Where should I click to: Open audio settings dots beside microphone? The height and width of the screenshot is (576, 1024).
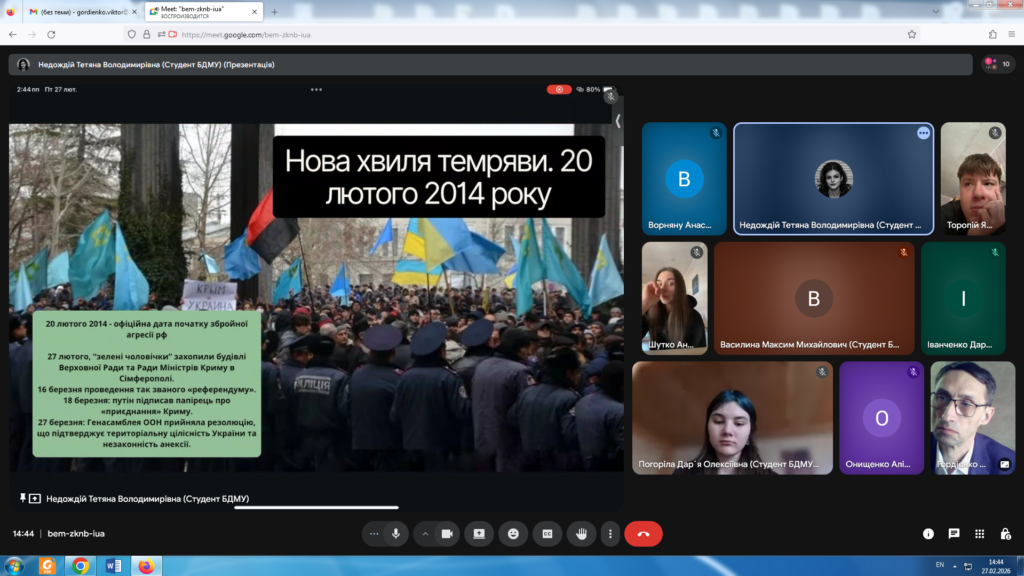click(x=374, y=534)
